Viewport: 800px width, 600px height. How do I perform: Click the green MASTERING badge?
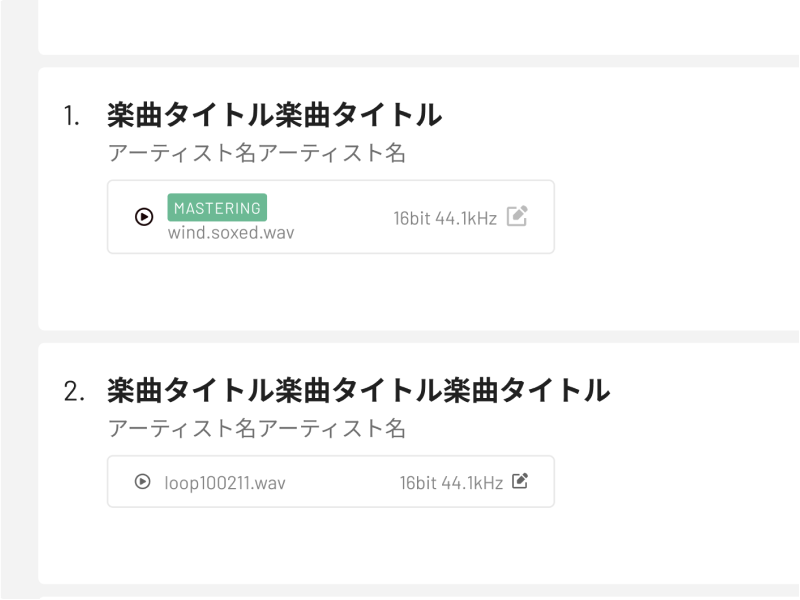click(x=217, y=208)
